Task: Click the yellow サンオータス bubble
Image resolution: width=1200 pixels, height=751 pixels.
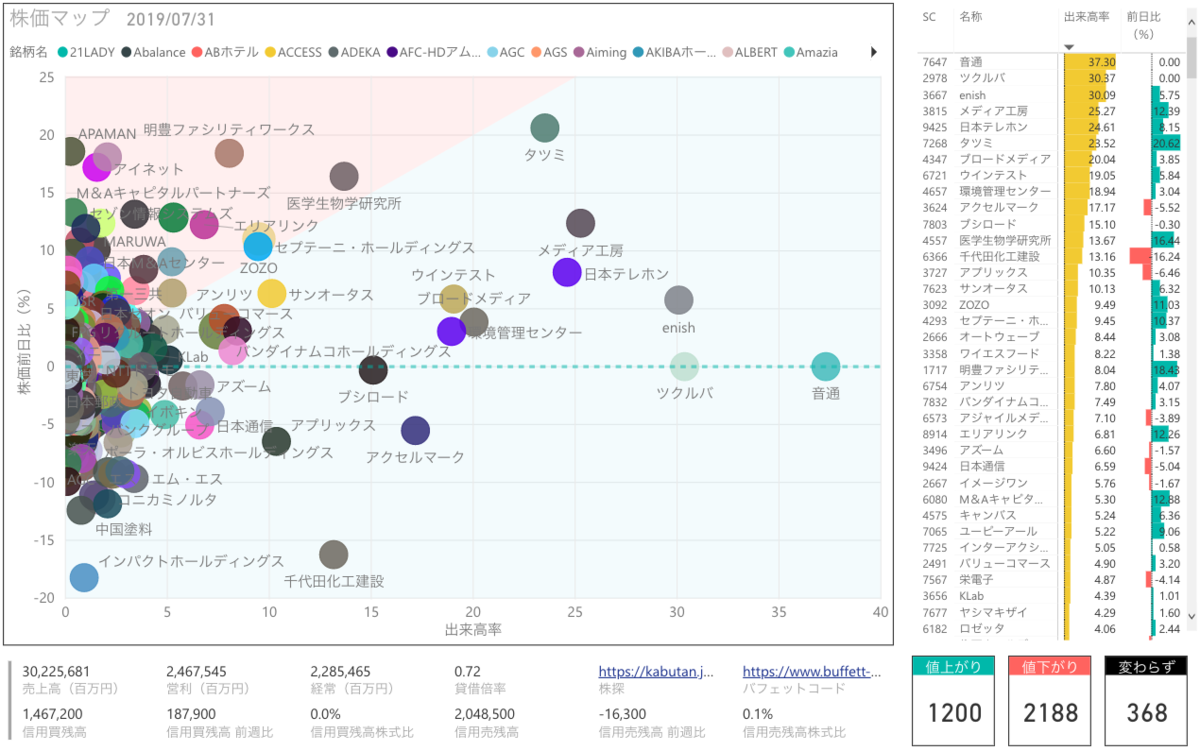Action: 272,294
